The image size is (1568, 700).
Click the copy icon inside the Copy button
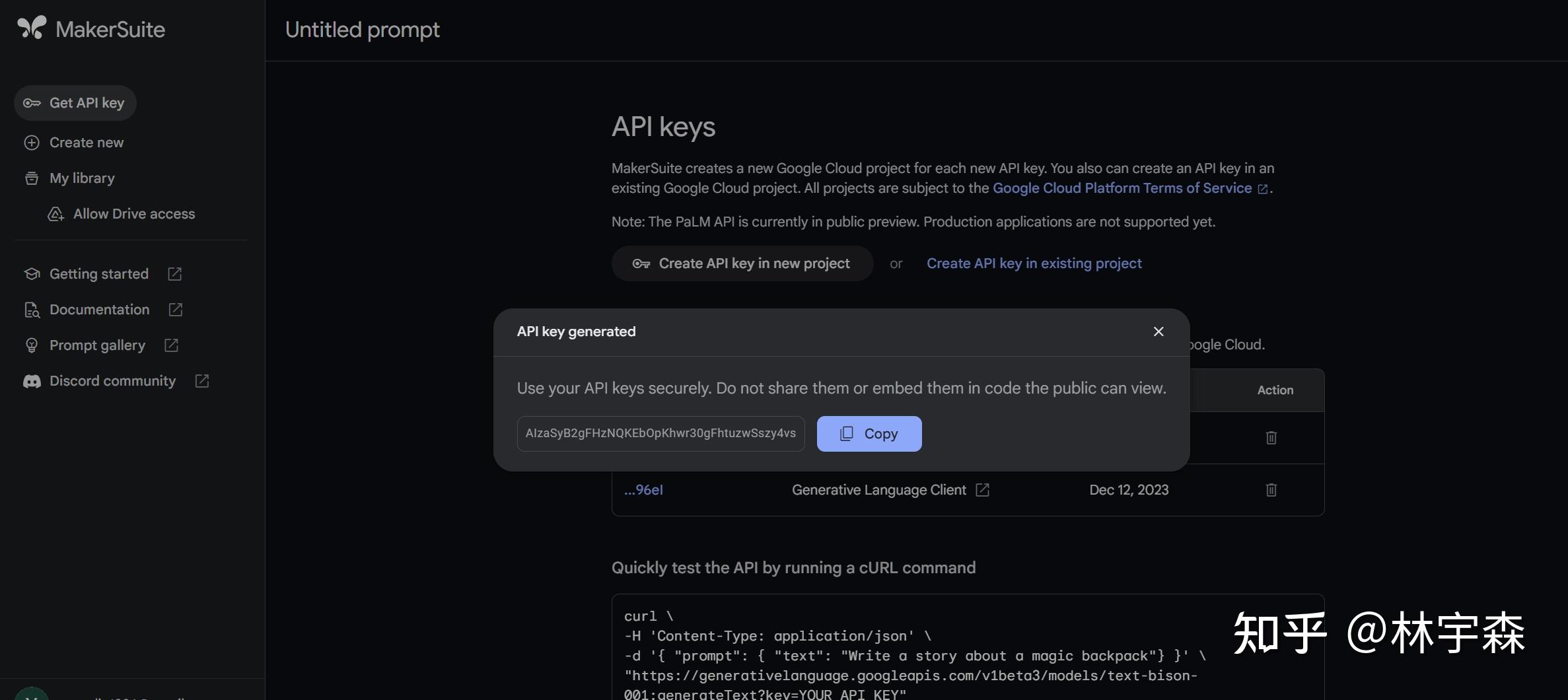tap(847, 434)
